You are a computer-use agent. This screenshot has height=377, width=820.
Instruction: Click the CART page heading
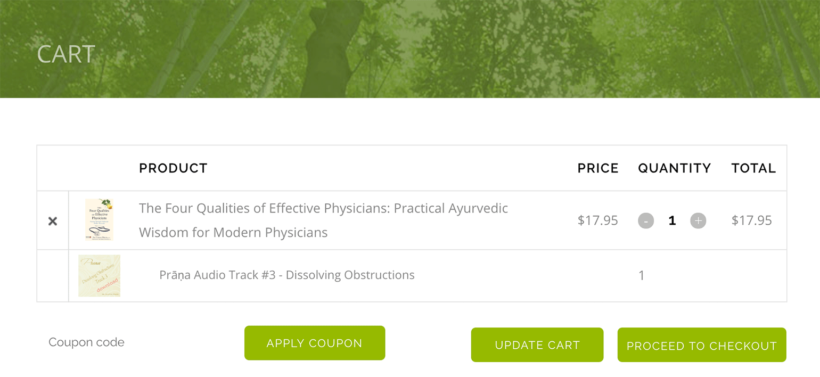[66, 54]
